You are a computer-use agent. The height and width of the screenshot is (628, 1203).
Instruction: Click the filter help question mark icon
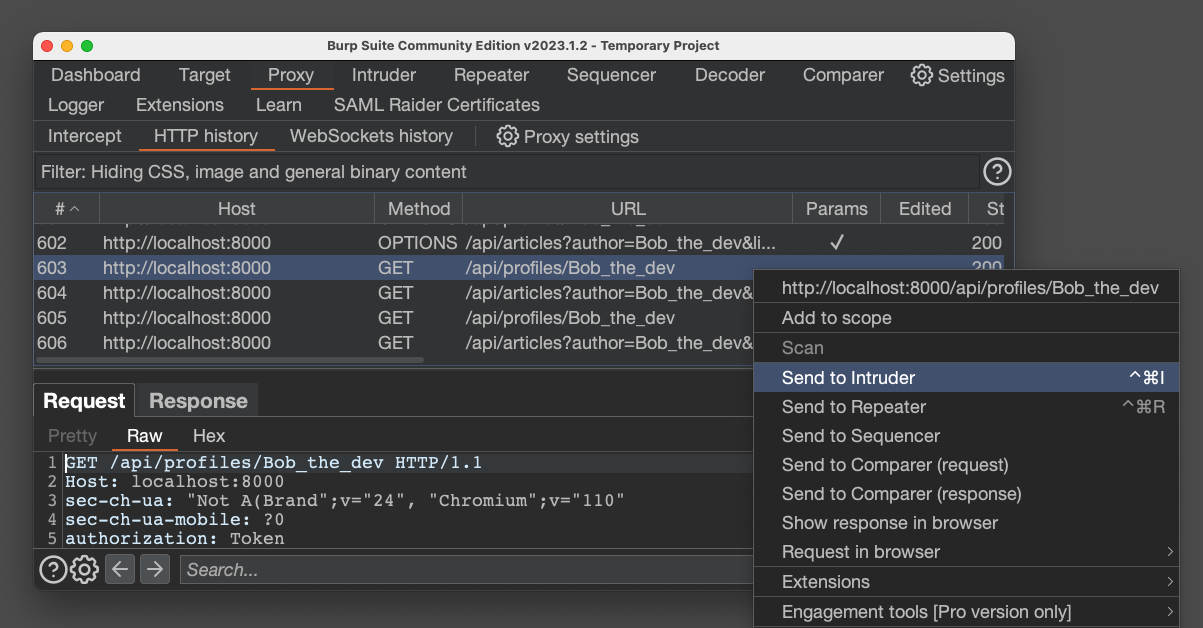997,172
